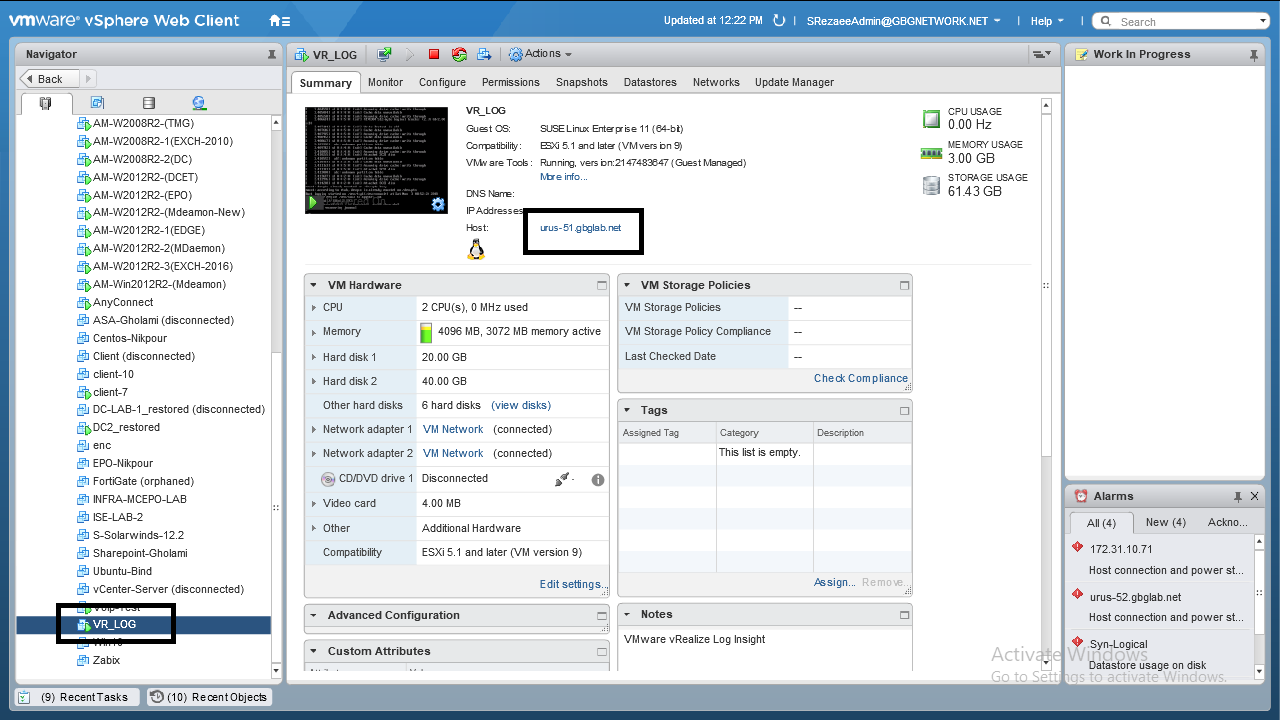The height and width of the screenshot is (720, 1280).
Task: Collapse the VM Hardware panel
Action: [x=313, y=285]
